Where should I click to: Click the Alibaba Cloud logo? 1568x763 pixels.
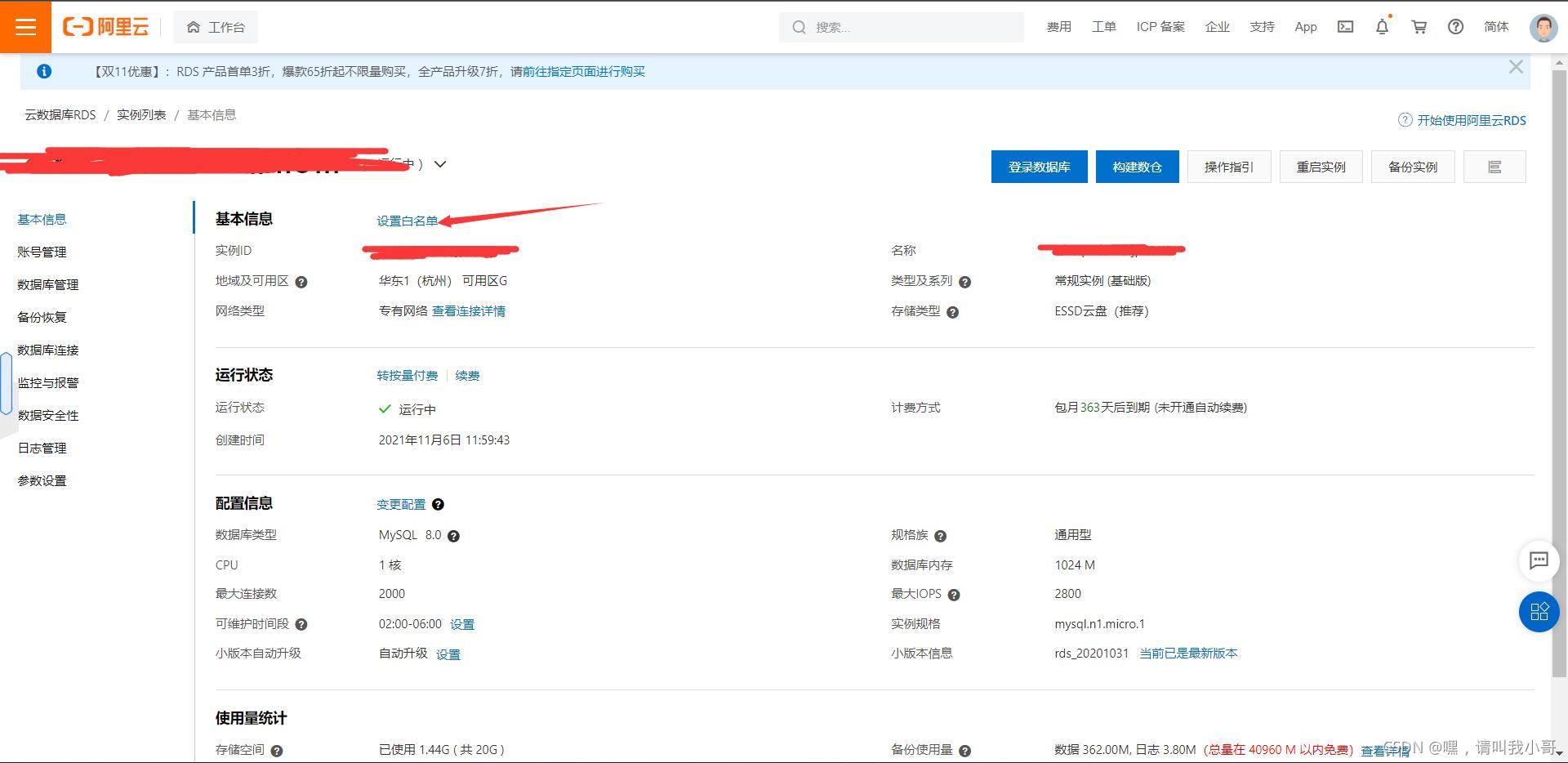106,27
